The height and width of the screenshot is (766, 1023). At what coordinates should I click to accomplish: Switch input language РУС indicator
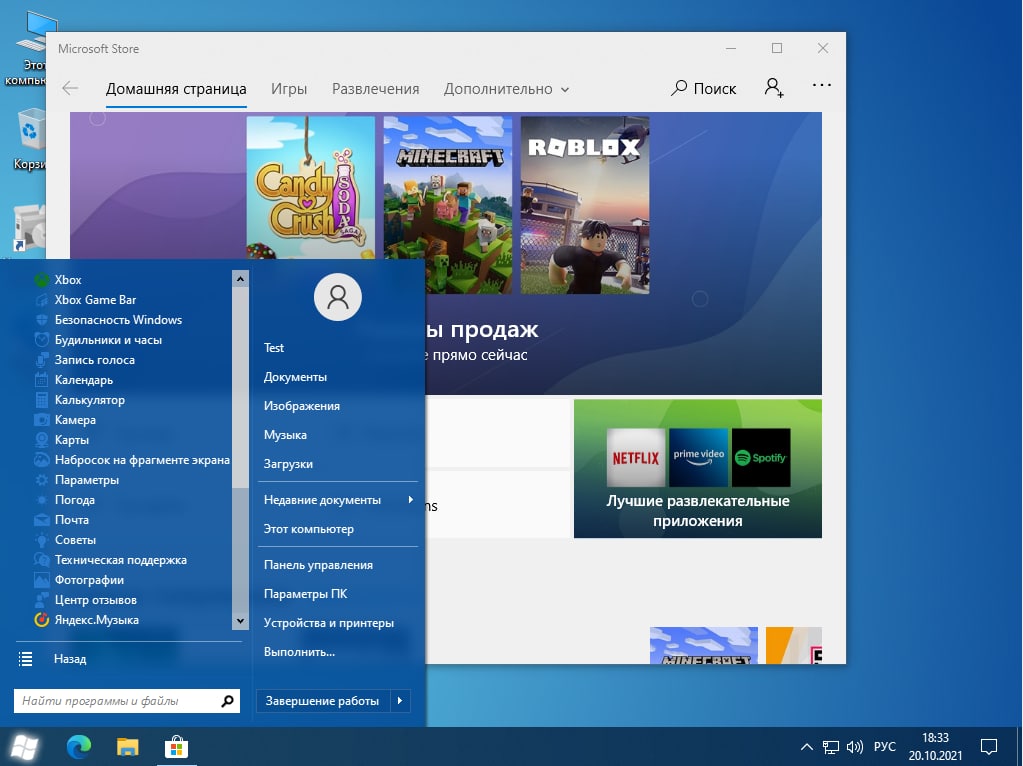click(885, 747)
